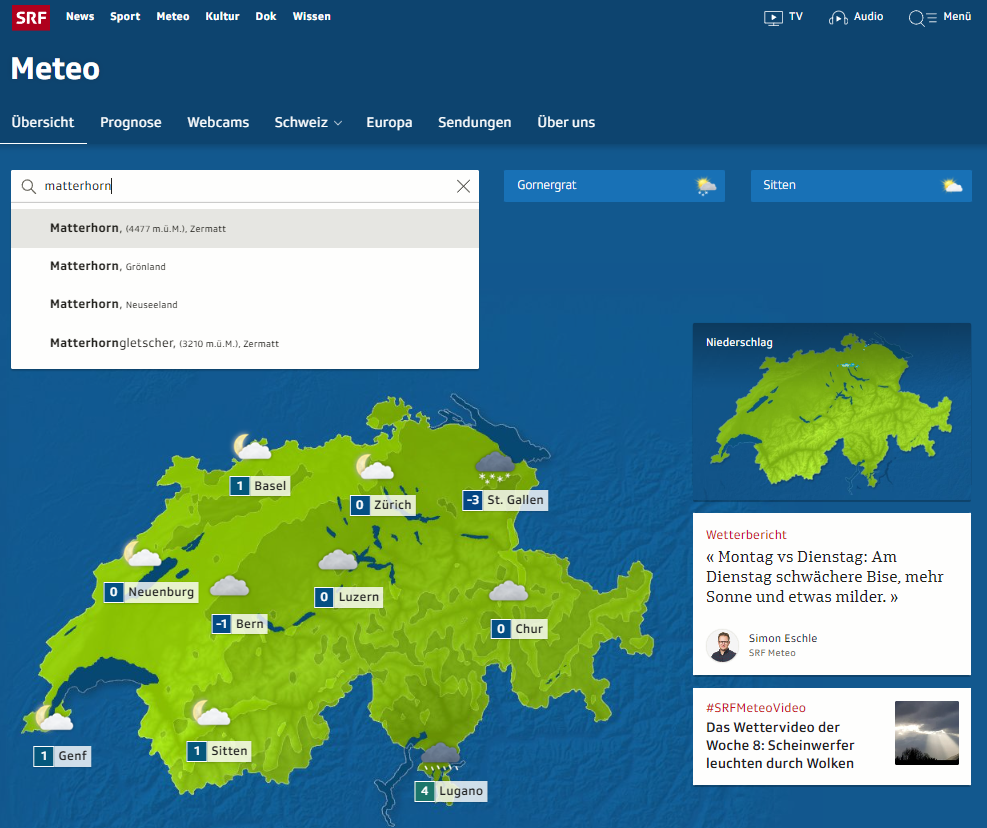
Task: Open the Niederschlag map thumbnail
Action: click(x=832, y=412)
